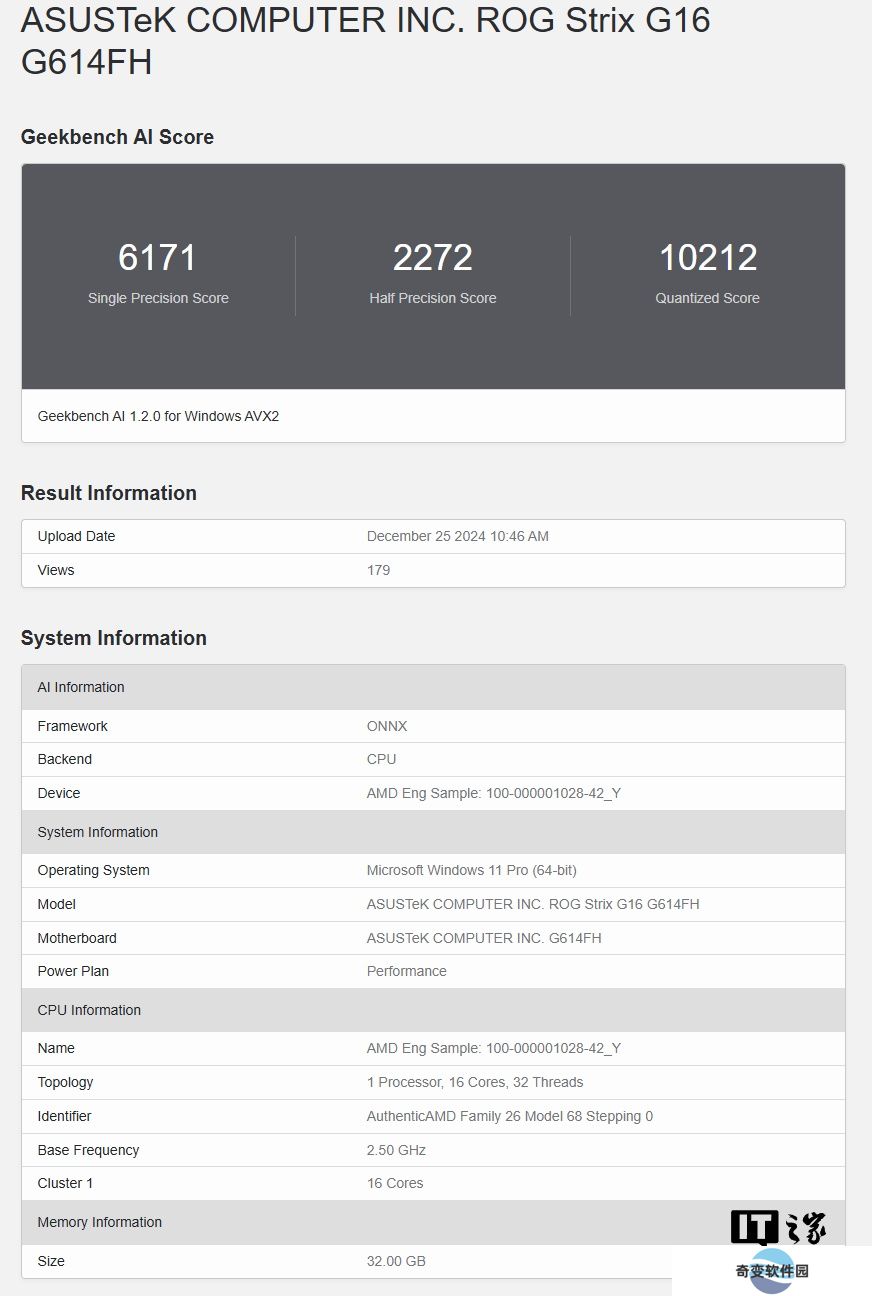Click the gray System Information table subheader

(x=433, y=832)
